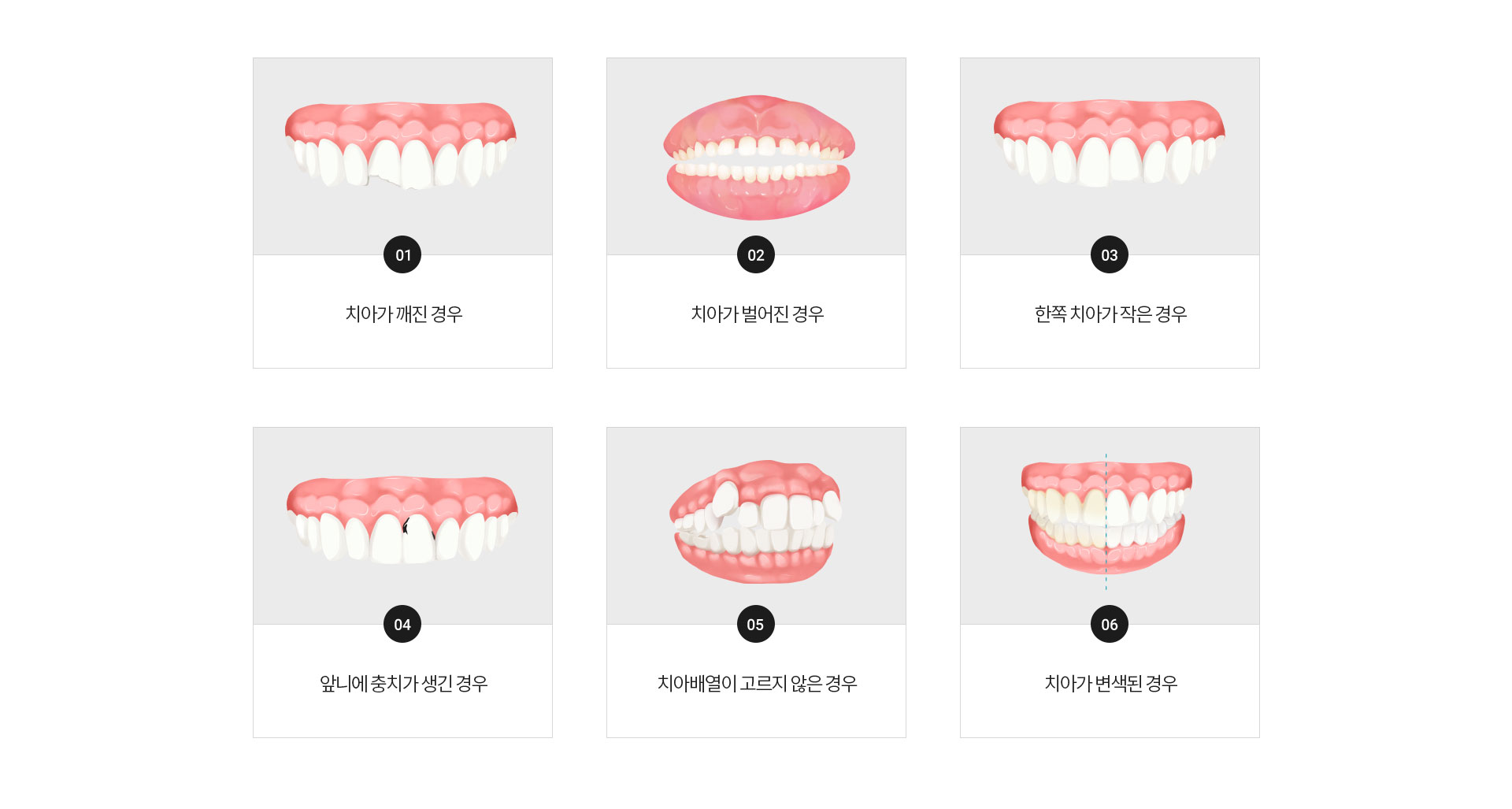Select the '치아가 깨진 경우' label
This screenshot has width=1512, height=809.
click(x=403, y=314)
